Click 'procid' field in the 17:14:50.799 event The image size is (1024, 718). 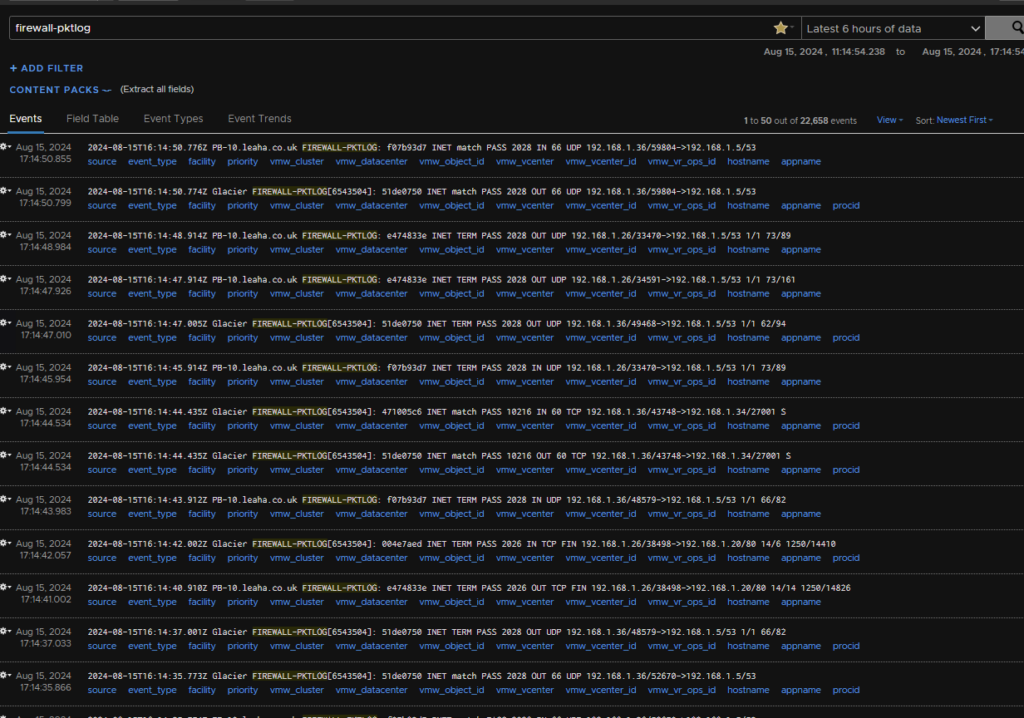[846, 205]
